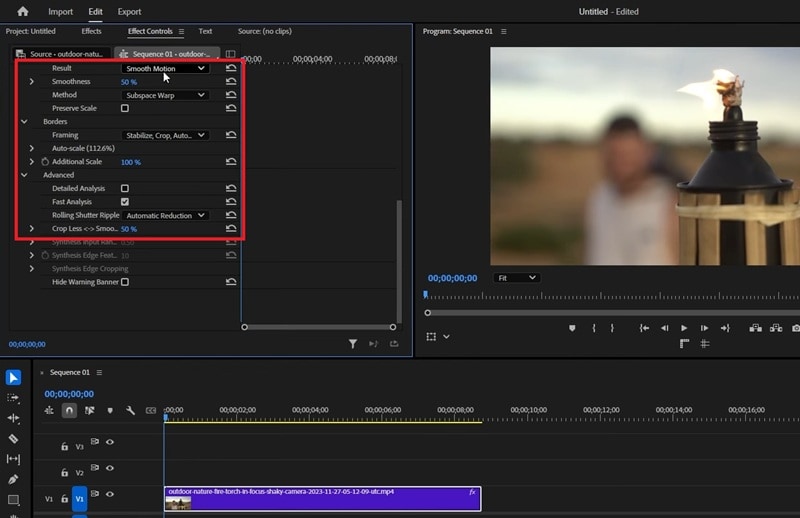Click the filter properties funnel icon

(x=353, y=344)
